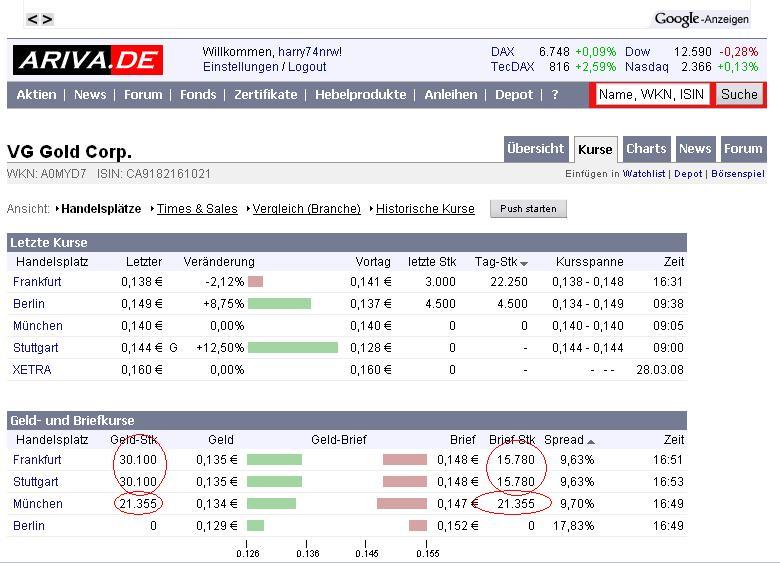Image resolution: width=780 pixels, height=563 pixels.
Task: Open Frankfurt in Letzte Kurse table
Action: tap(37, 282)
